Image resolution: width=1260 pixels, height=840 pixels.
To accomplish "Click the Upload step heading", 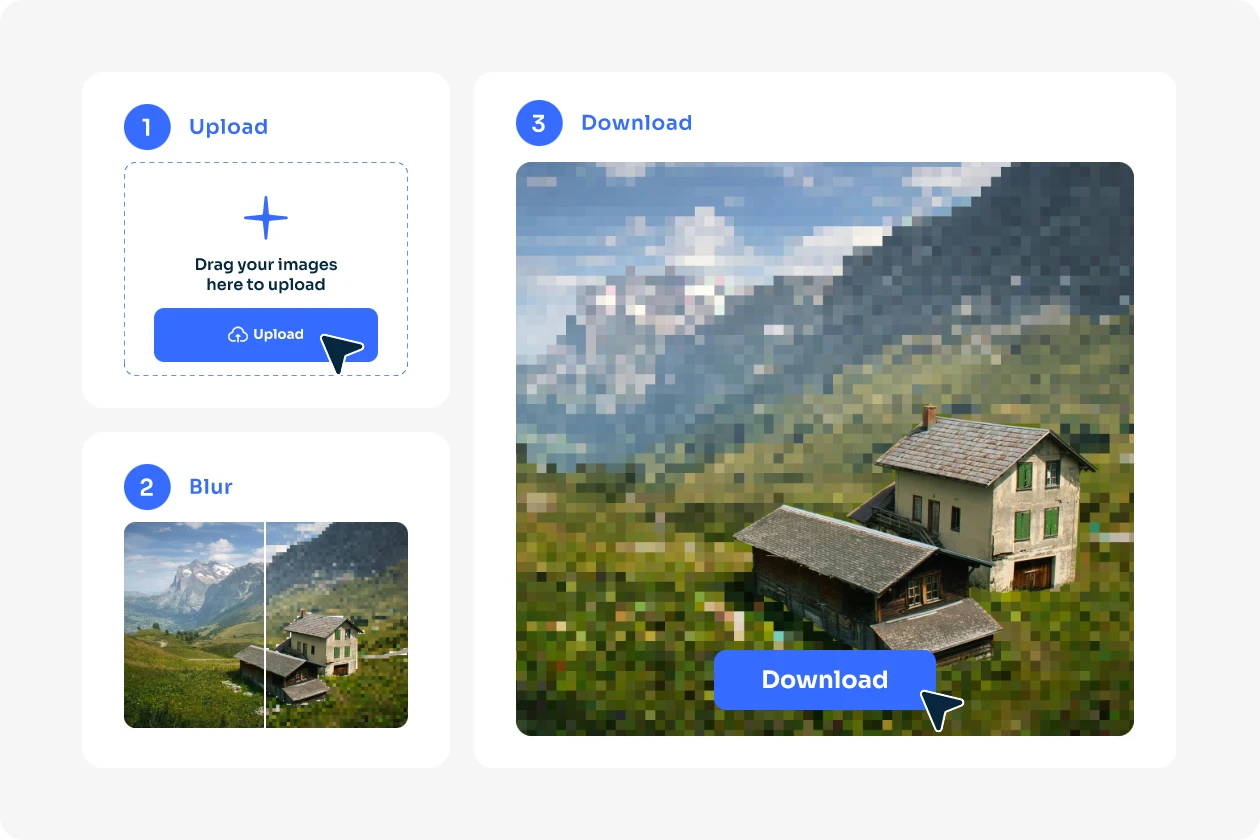I will tap(228, 127).
